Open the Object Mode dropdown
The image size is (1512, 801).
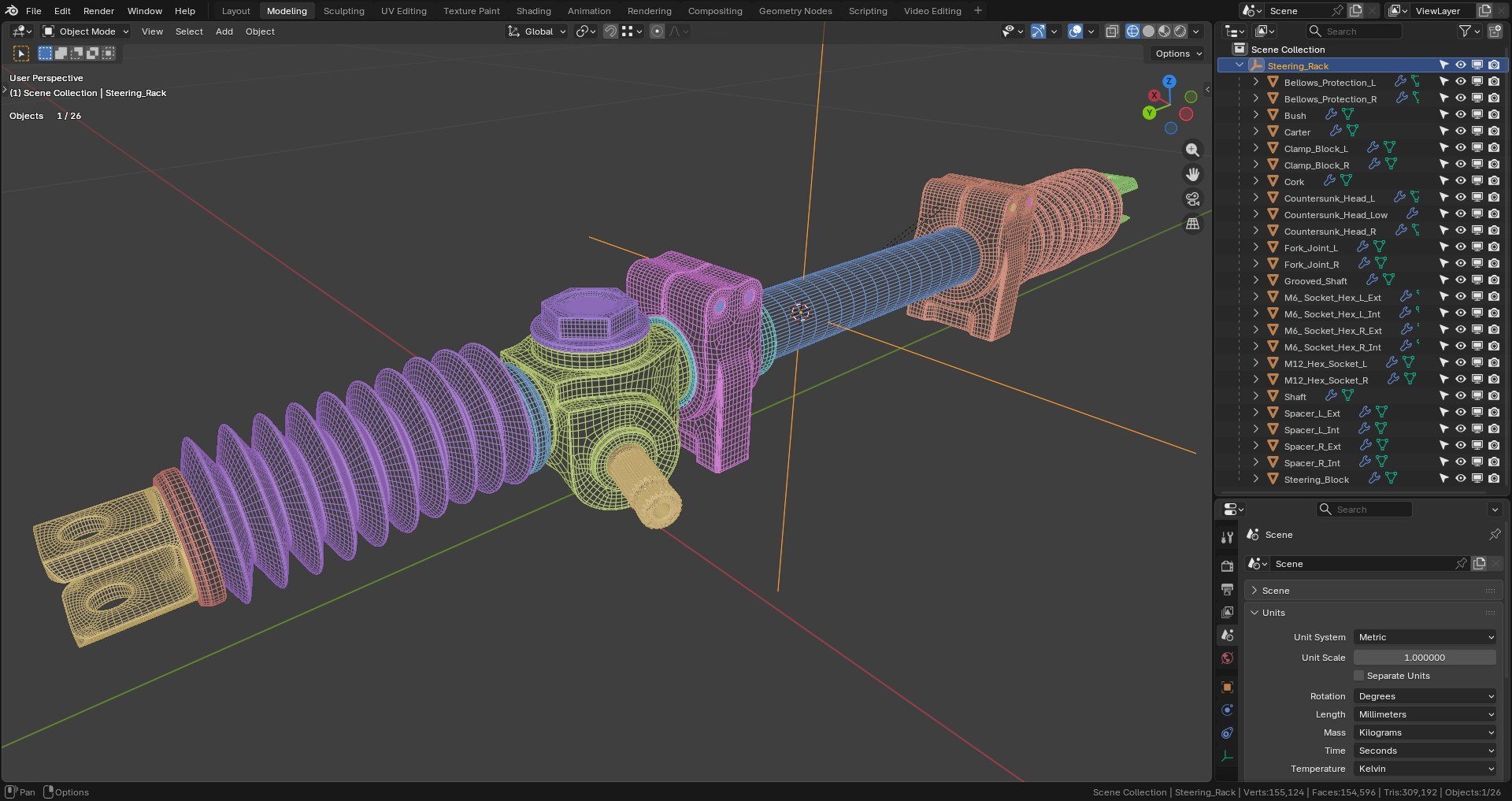pos(86,32)
